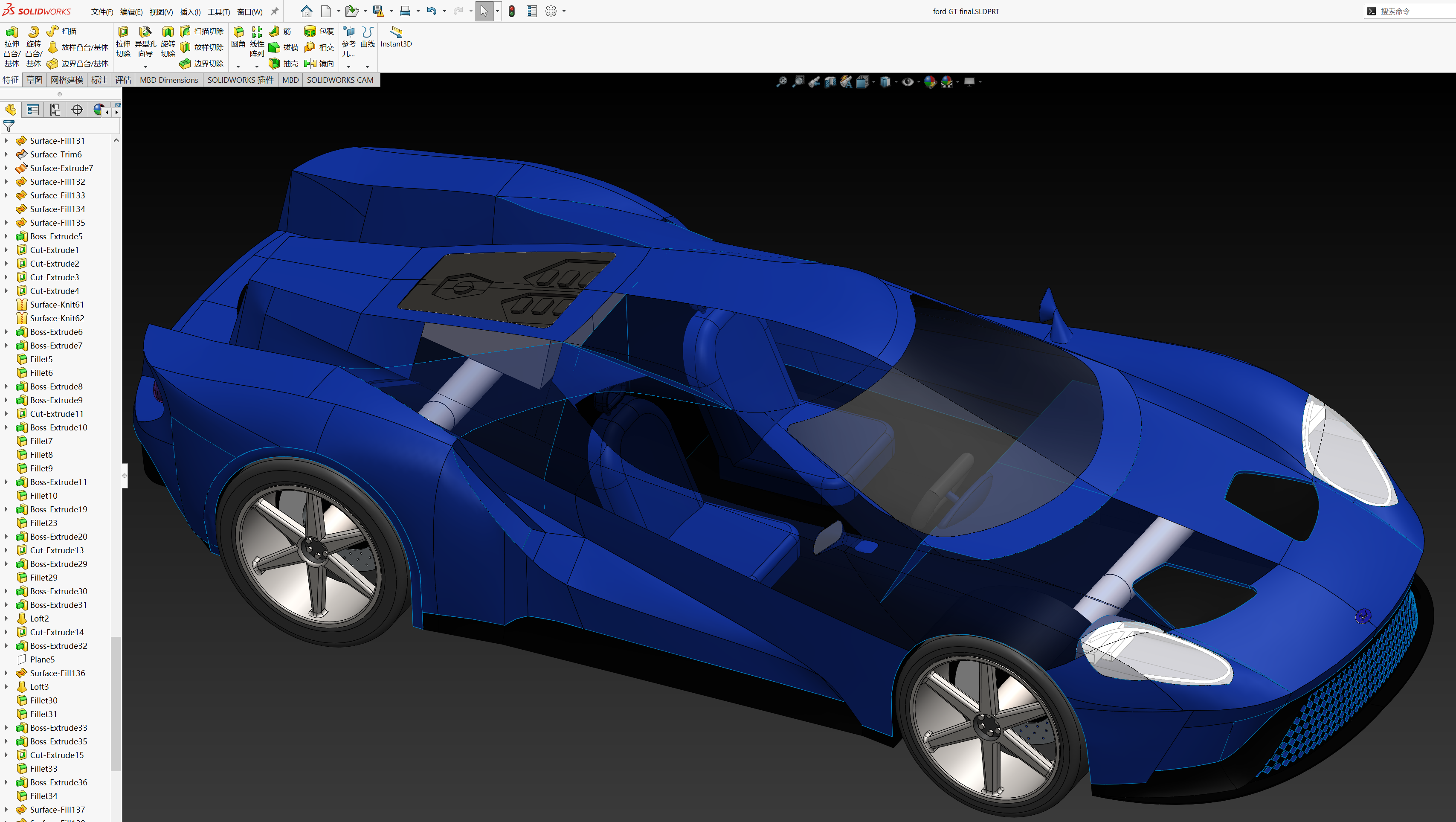Expand the Surface-Trim6 tree node
Viewport: 1456px width, 822px height.
pos(6,154)
